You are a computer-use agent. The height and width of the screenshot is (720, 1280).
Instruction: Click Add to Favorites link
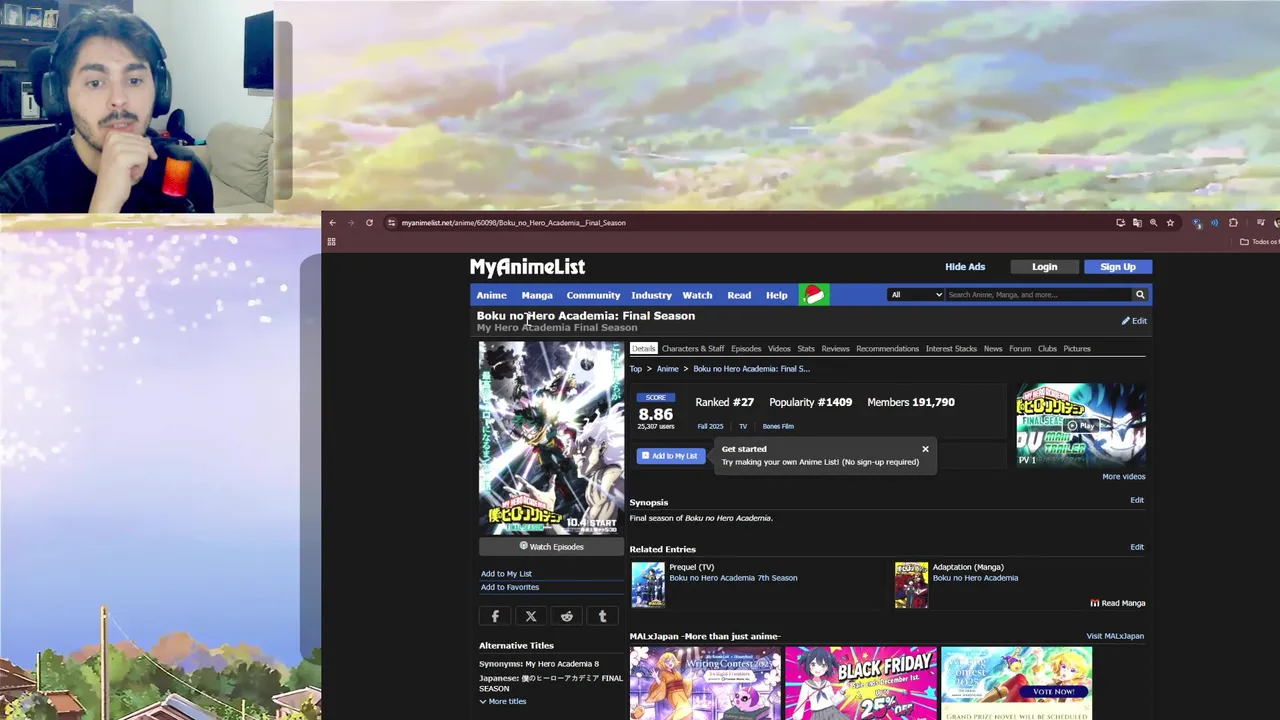[x=510, y=587]
